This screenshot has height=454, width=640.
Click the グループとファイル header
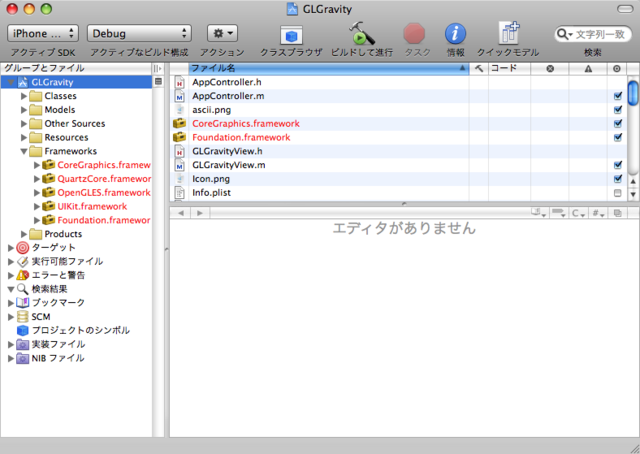click(77, 68)
